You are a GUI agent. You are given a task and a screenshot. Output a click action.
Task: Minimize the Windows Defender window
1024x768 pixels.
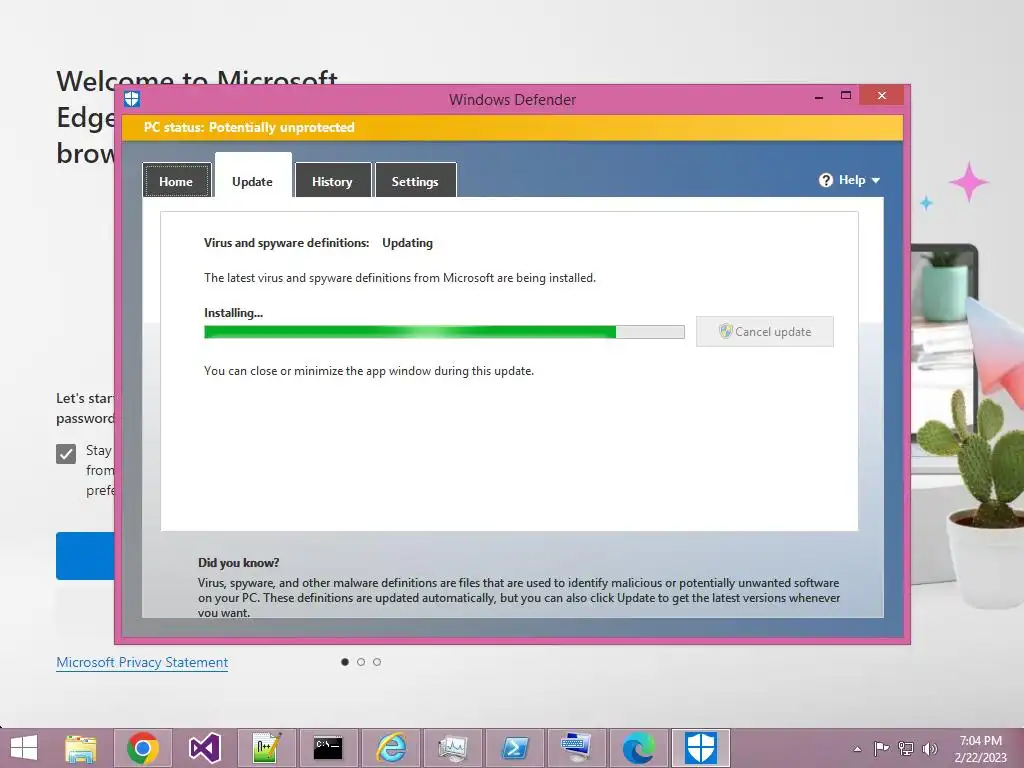coord(819,97)
